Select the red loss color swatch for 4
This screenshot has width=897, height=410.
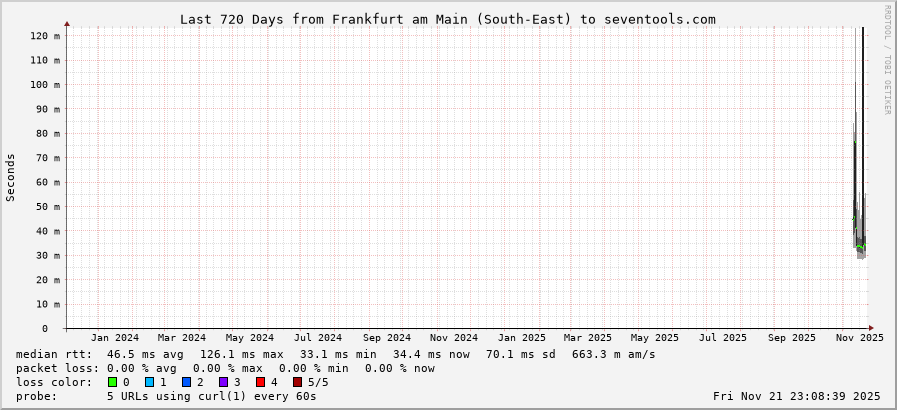pyautogui.click(x=260, y=382)
